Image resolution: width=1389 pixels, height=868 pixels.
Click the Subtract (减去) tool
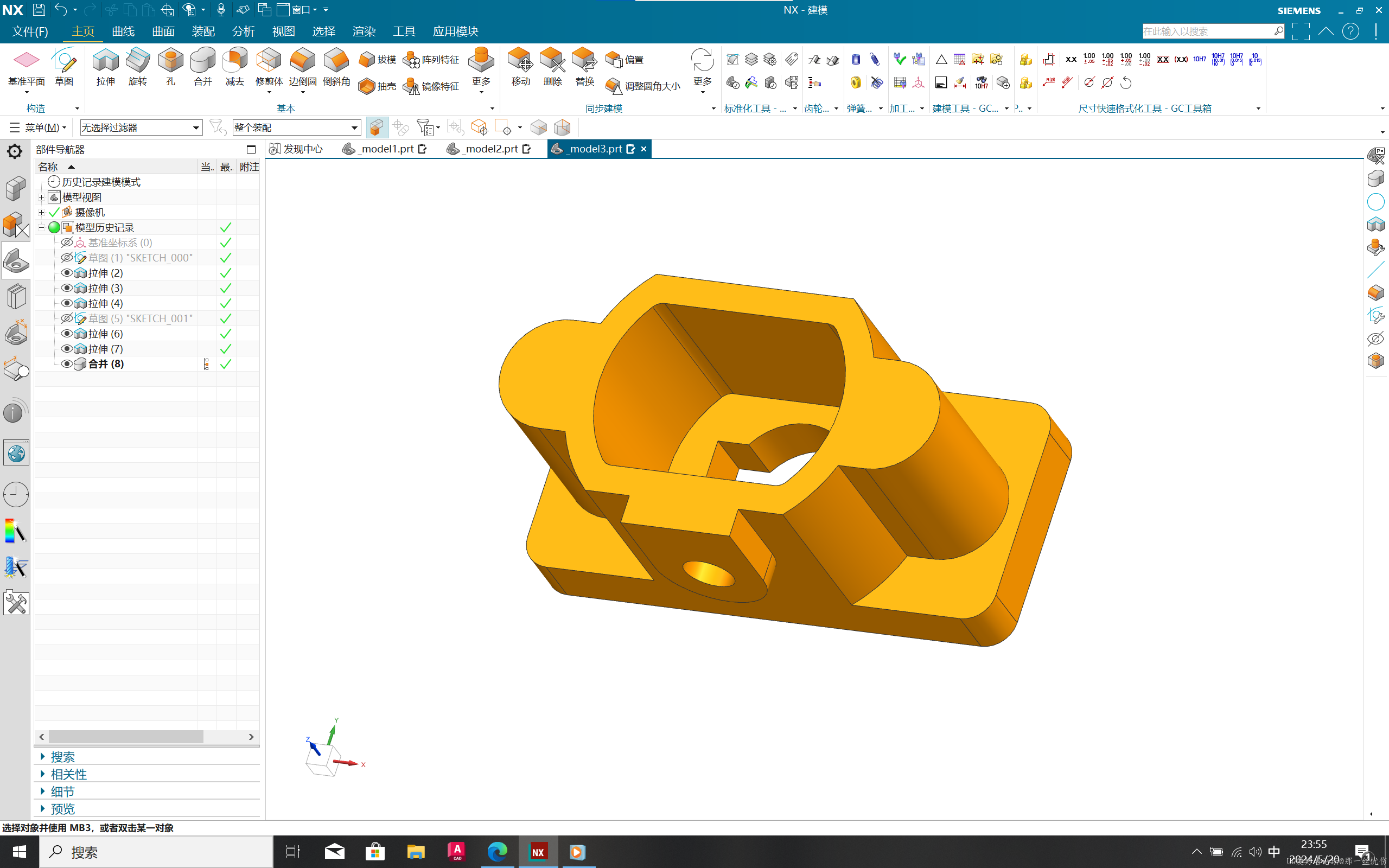(235, 67)
